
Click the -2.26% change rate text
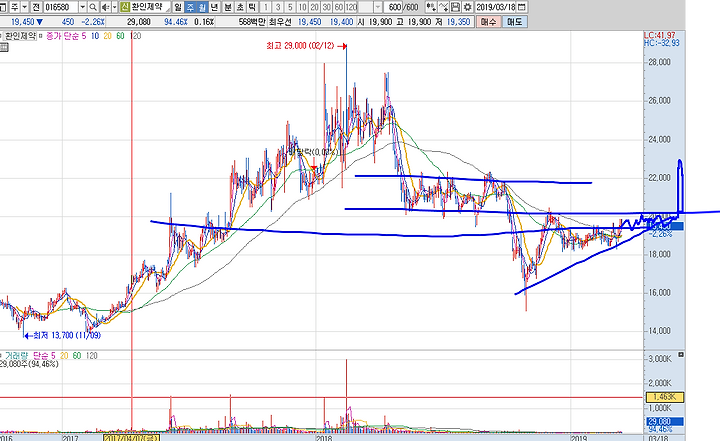[93, 22]
